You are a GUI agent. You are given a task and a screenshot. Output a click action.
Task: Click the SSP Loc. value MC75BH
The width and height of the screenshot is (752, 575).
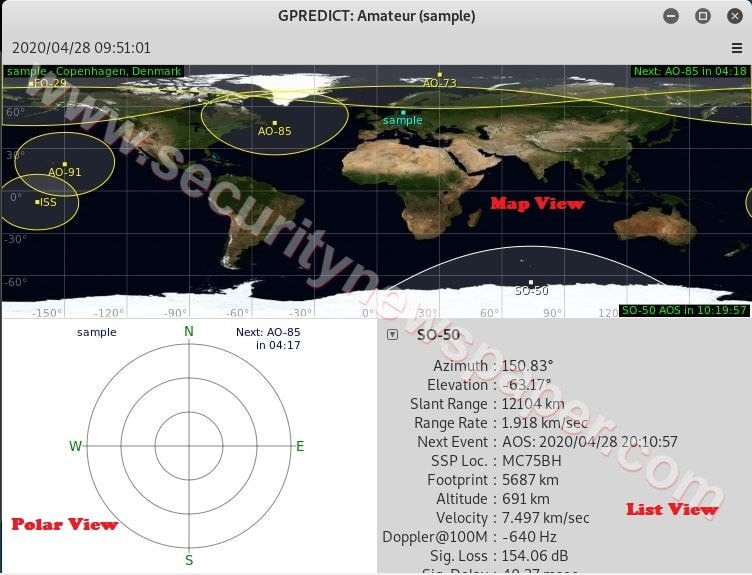point(531,460)
